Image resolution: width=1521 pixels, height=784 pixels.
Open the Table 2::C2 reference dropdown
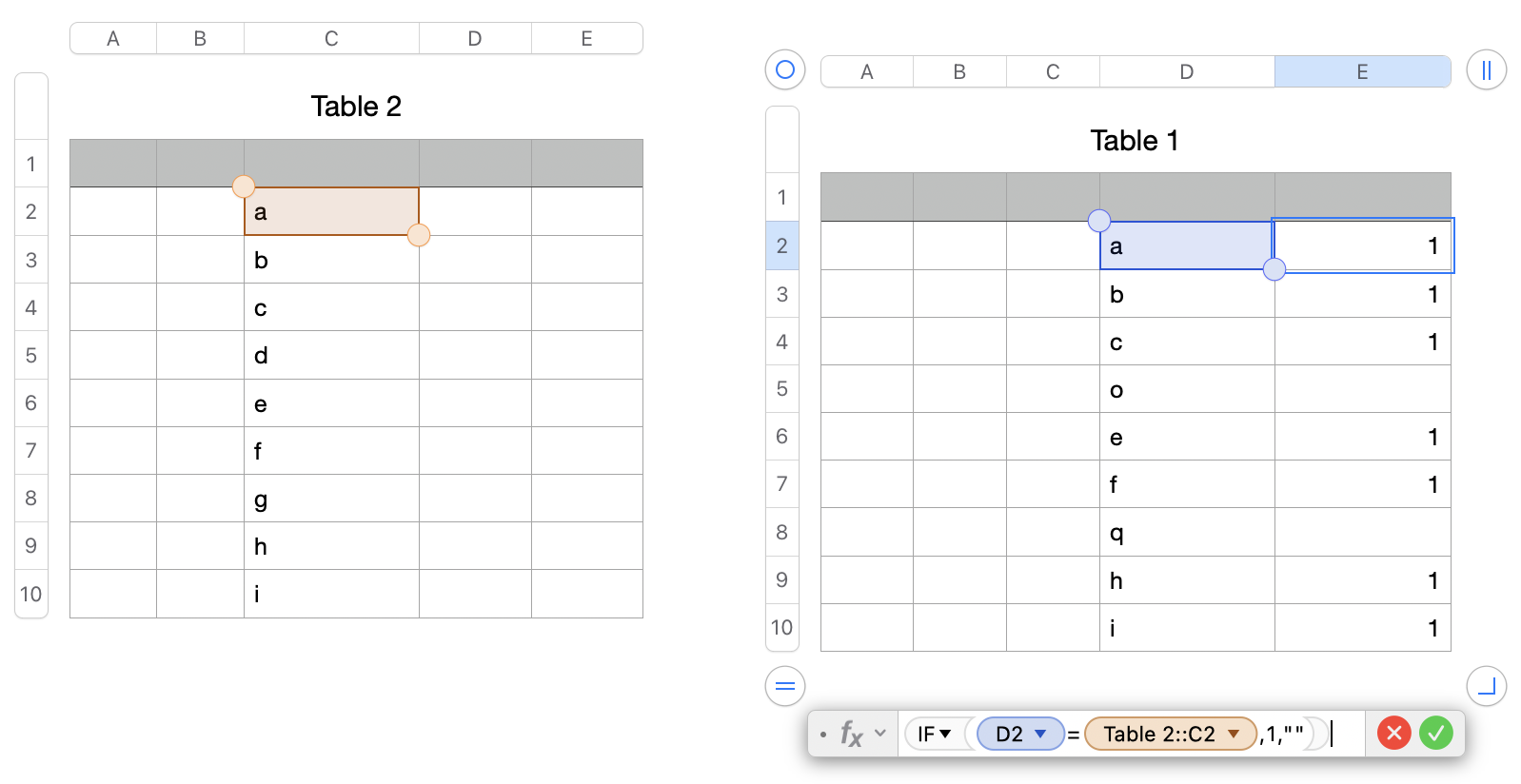(1171, 734)
